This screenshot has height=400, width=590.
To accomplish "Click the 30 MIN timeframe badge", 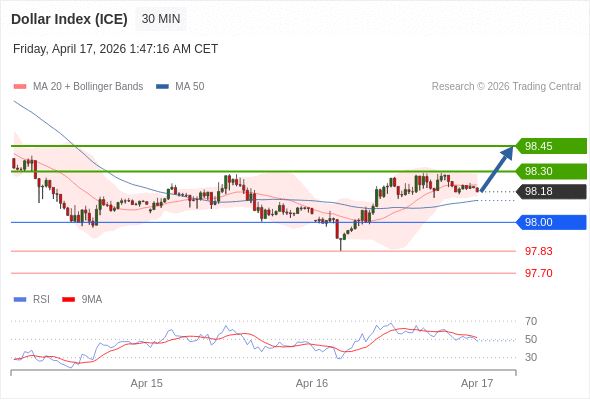I will pyautogui.click(x=161, y=19).
